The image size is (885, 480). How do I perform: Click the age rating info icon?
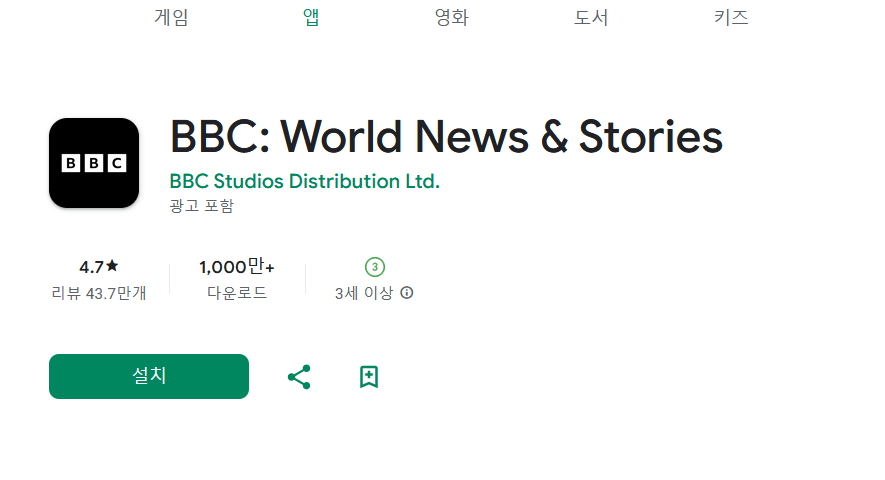[x=406, y=293]
